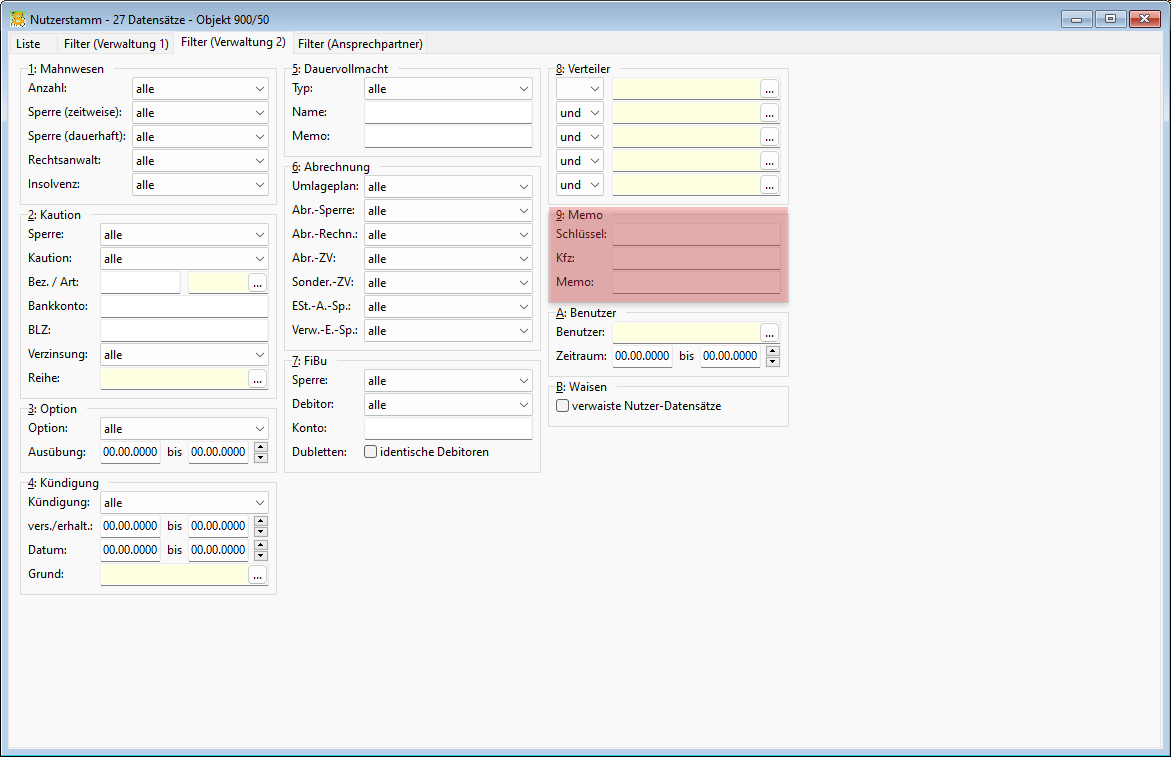
Task: Open the Mahnwesen Anzahl dropdown
Action: (x=200, y=89)
